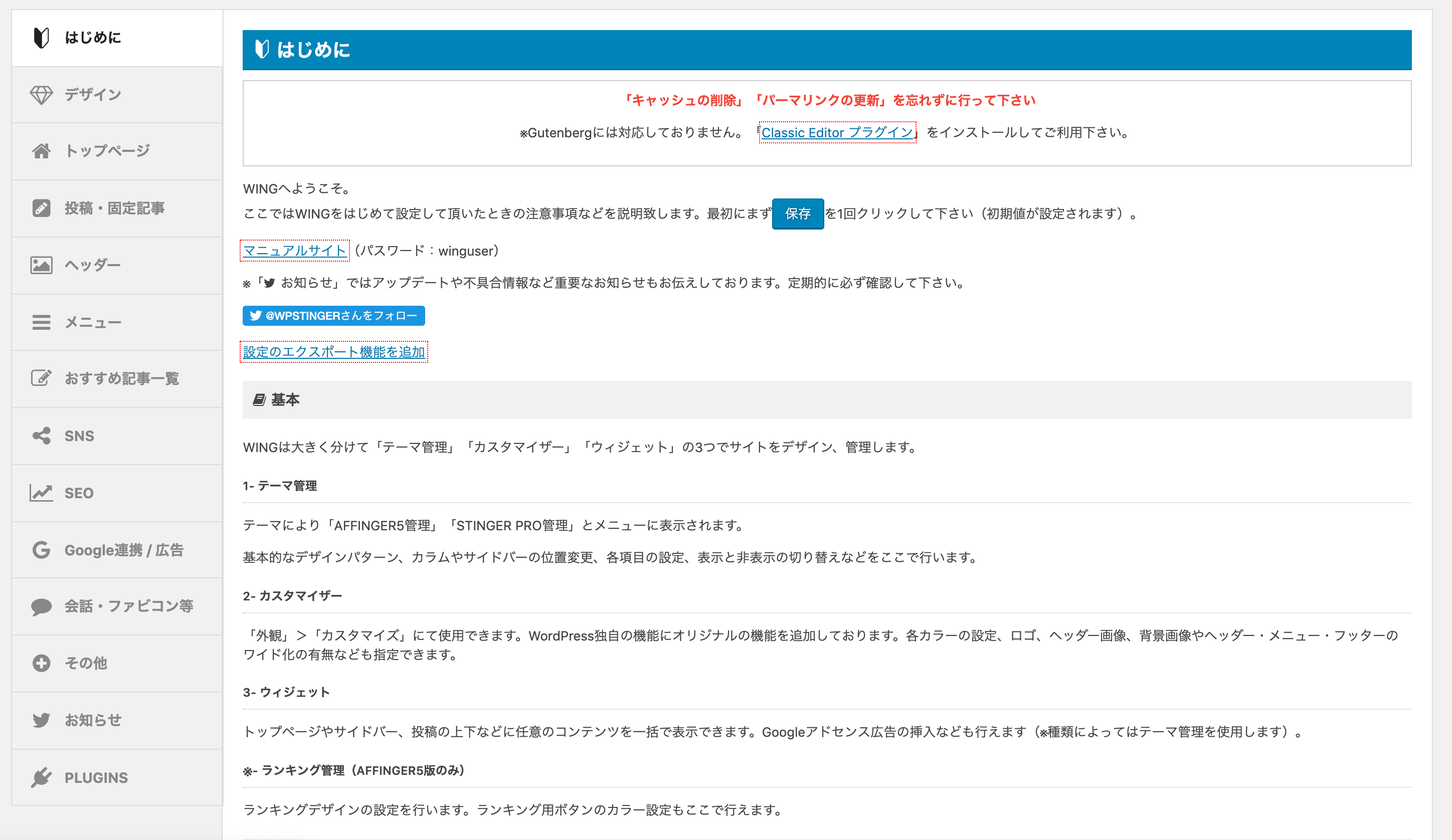Open 設定のエクスポート機能を追加 link
Screen dimensions: 1452x840
(334, 352)
